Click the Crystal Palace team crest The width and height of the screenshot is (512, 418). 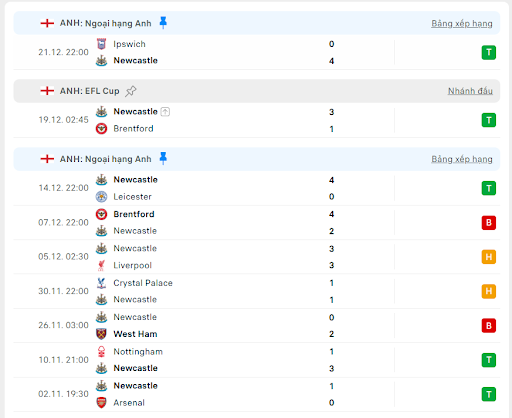[101, 283]
